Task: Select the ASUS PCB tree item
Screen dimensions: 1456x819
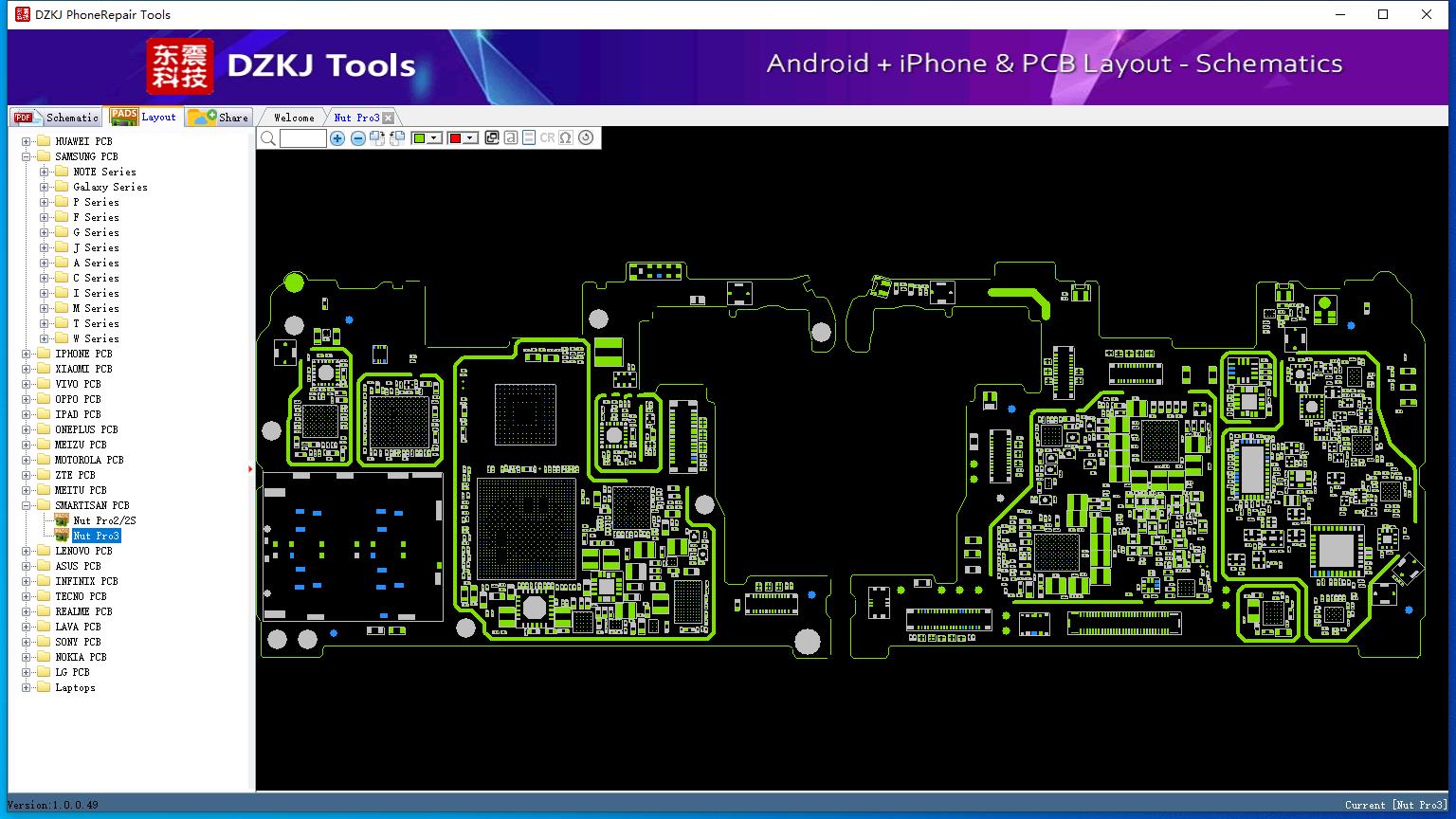Action: (x=78, y=566)
